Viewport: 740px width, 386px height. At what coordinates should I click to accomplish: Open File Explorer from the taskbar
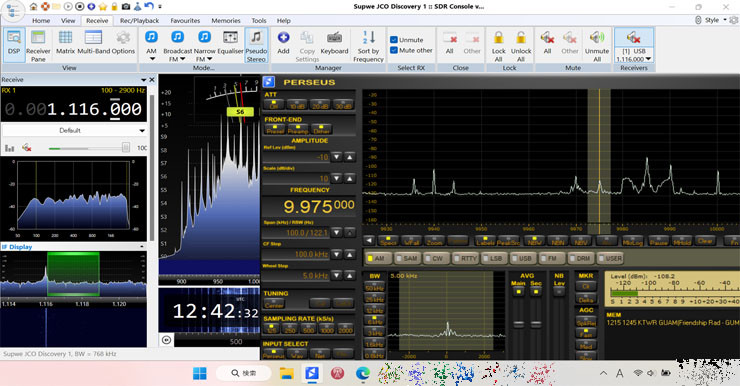[x=286, y=374]
